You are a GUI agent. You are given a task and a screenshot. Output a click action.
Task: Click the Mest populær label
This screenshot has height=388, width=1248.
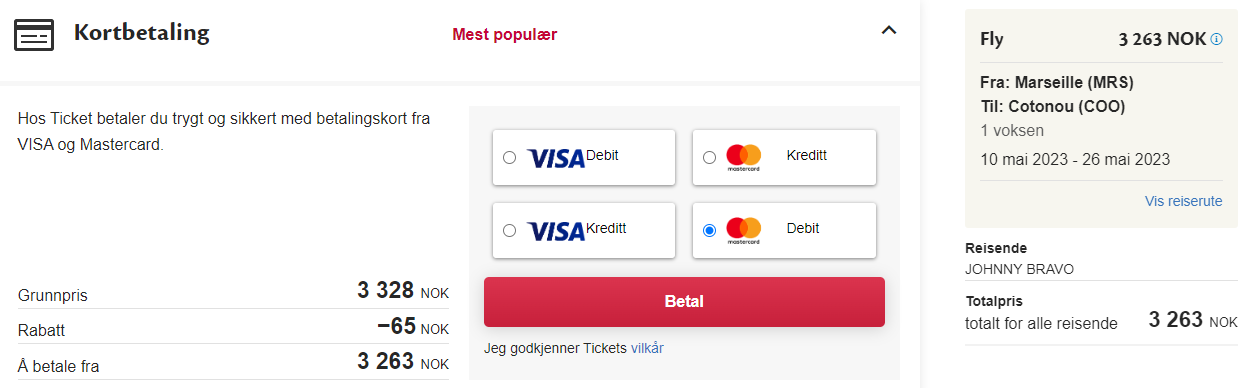click(x=505, y=34)
